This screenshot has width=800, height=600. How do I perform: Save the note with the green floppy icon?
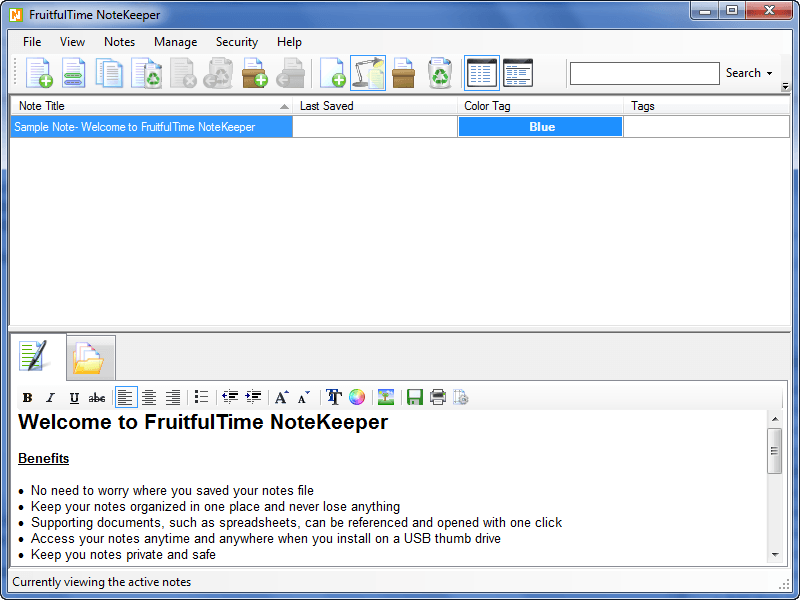(415, 397)
